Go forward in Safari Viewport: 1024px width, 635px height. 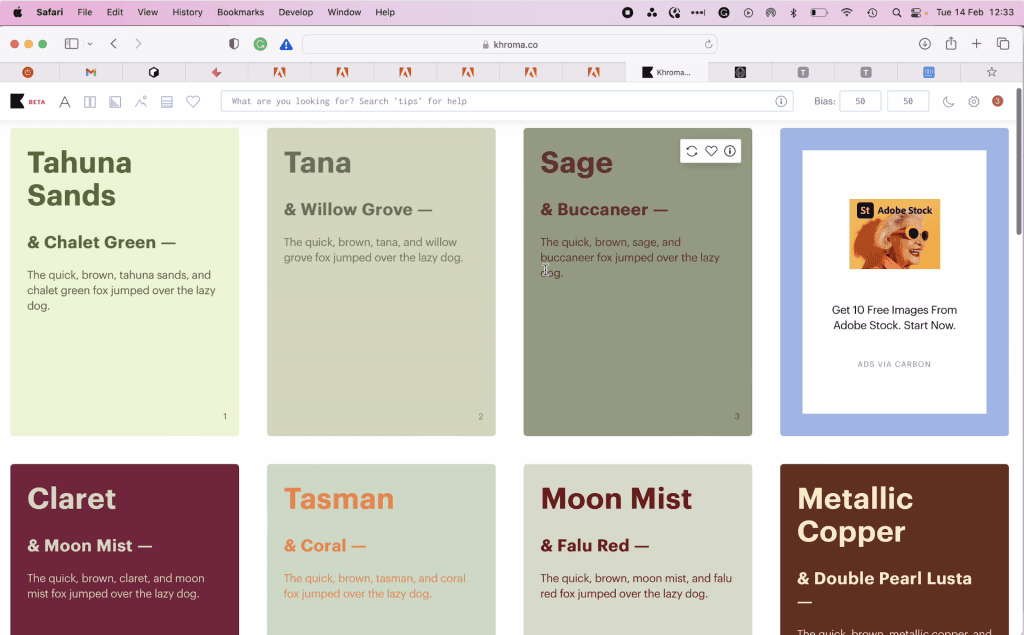pos(138,44)
